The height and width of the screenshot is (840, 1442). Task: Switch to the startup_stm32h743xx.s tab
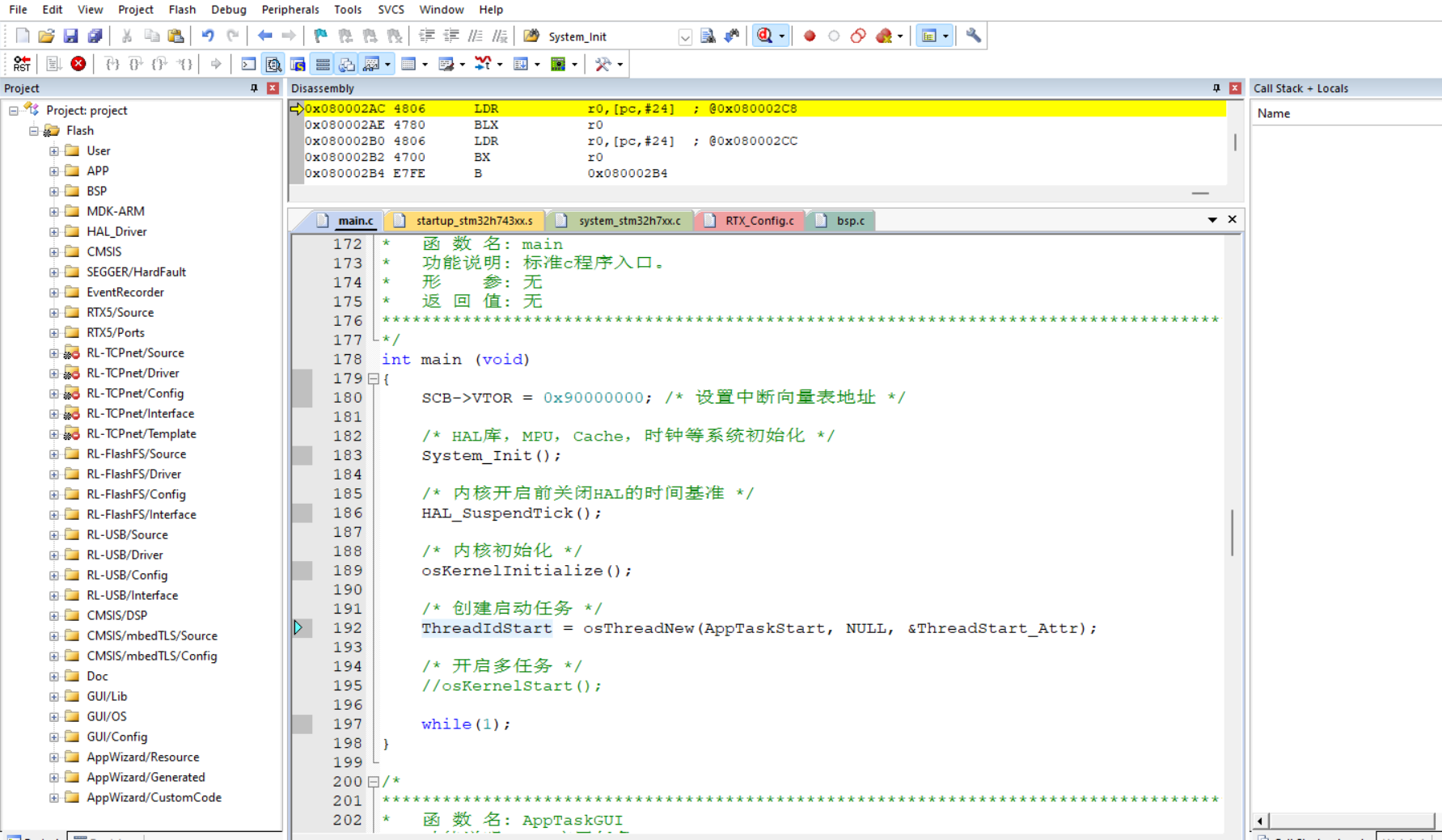[465, 221]
